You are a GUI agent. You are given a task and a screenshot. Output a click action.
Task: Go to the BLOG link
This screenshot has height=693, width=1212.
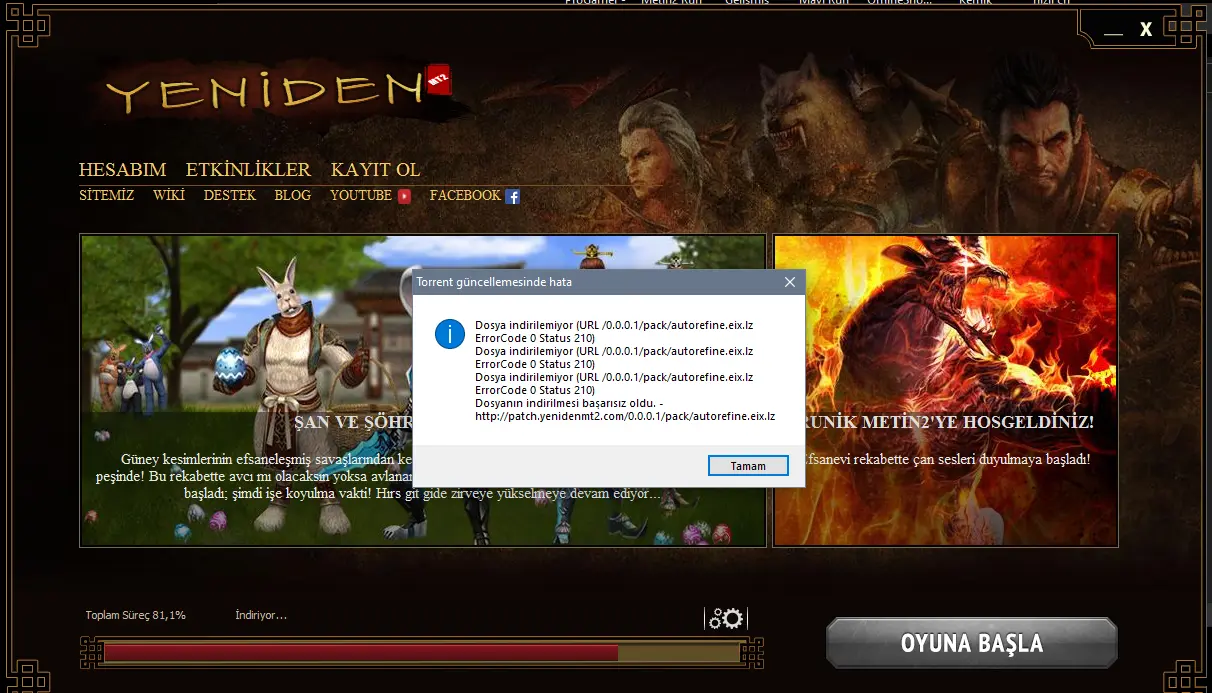click(292, 196)
